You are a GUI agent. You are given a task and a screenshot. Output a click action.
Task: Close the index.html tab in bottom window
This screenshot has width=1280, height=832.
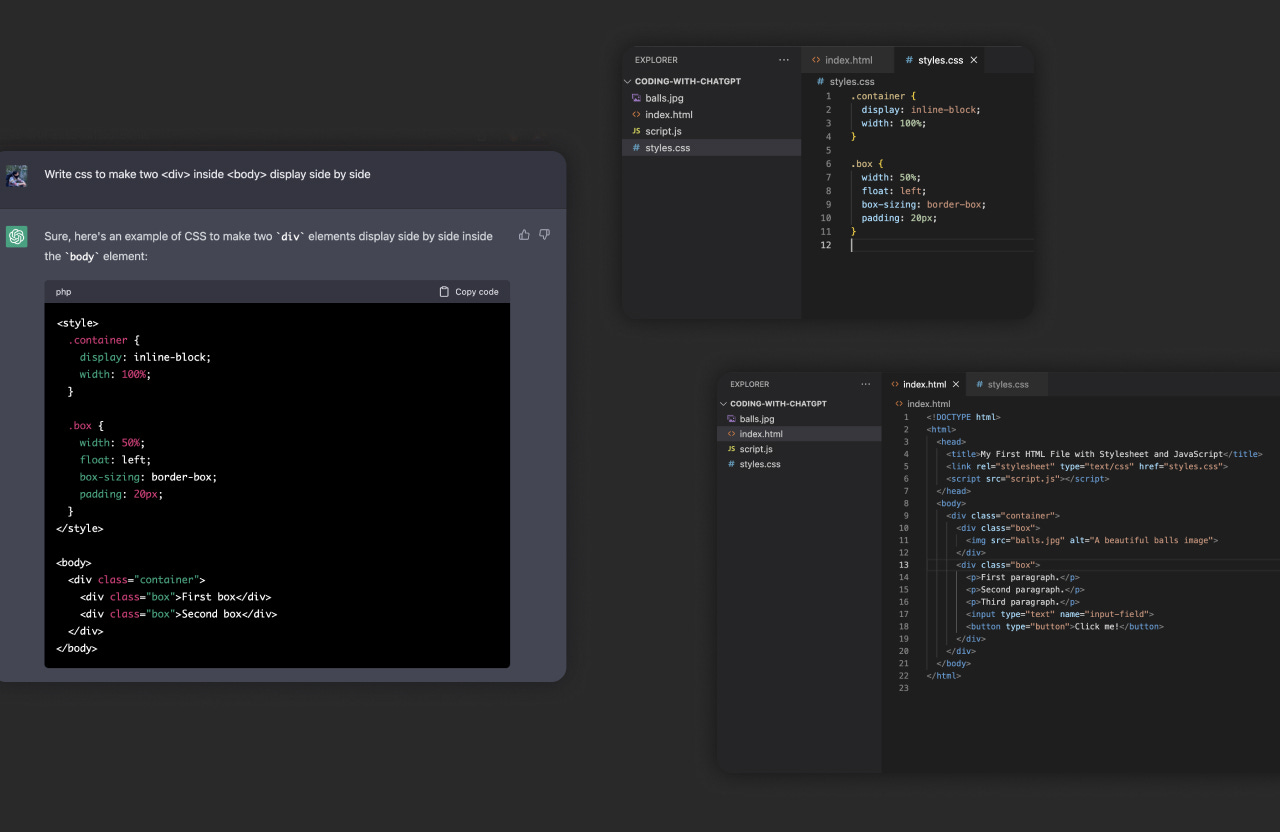(956, 384)
